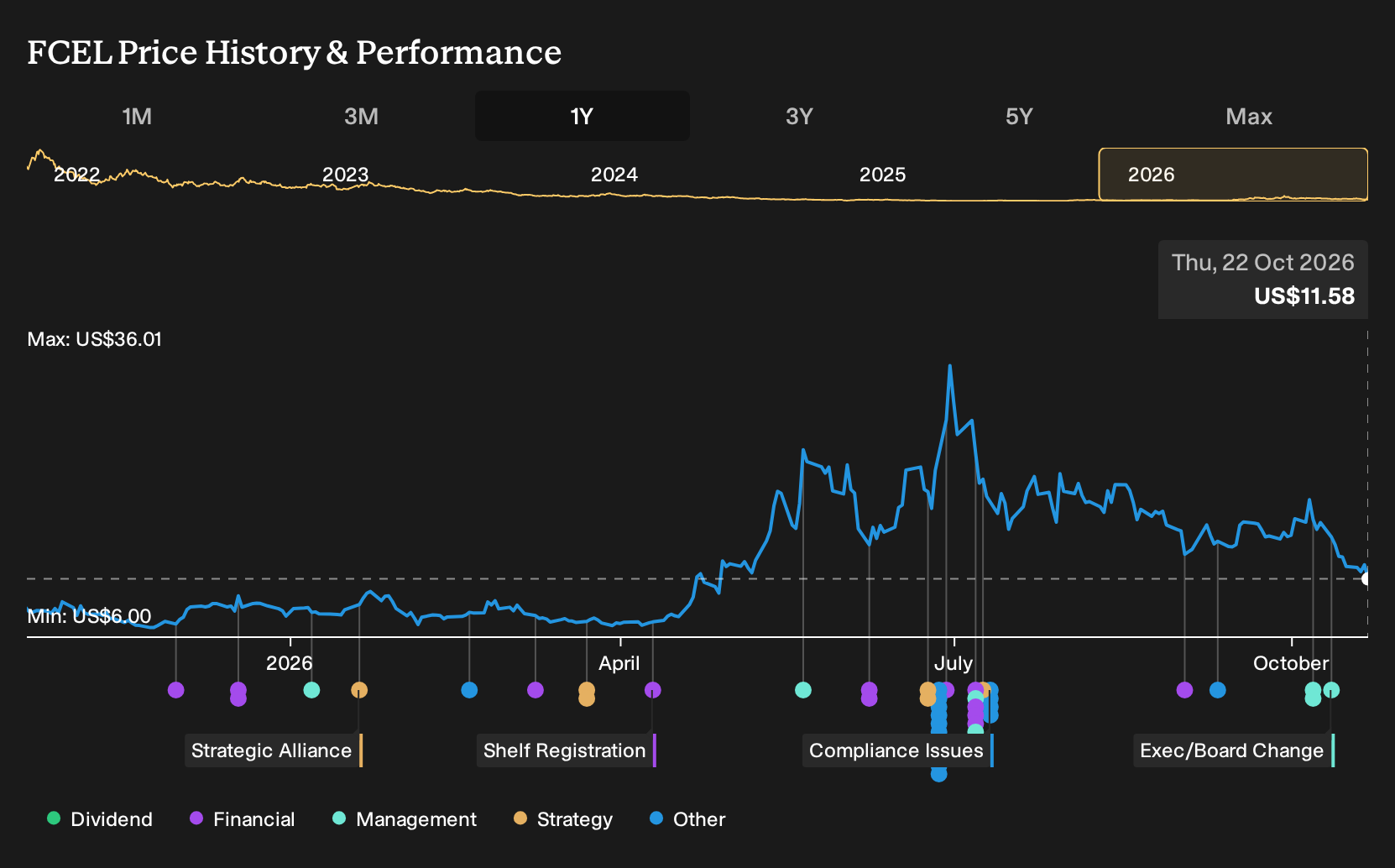
Task: Toggle Dividend events in legend
Action: click(100, 819)
